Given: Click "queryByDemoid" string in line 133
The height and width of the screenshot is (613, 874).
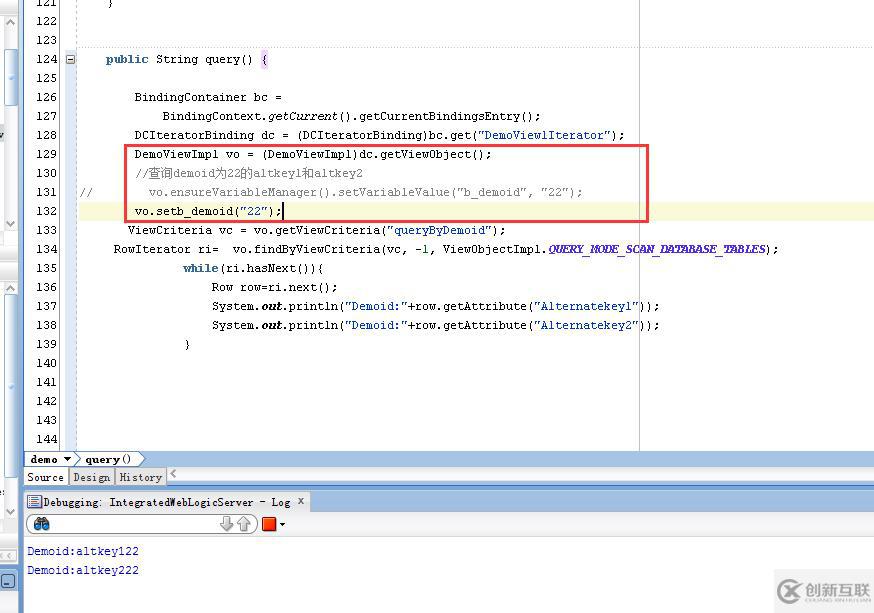Looking at the screenshot, I should click(x=439, y=230).
